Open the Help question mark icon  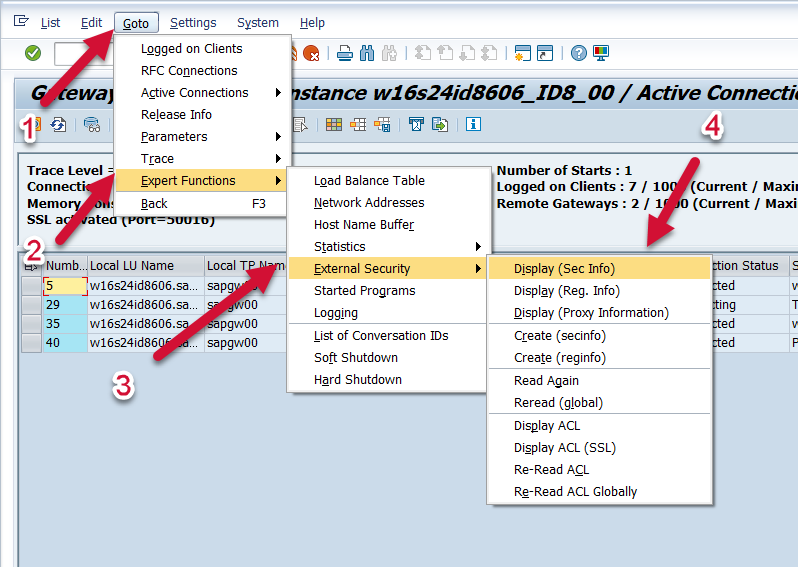tap(579, 53)
